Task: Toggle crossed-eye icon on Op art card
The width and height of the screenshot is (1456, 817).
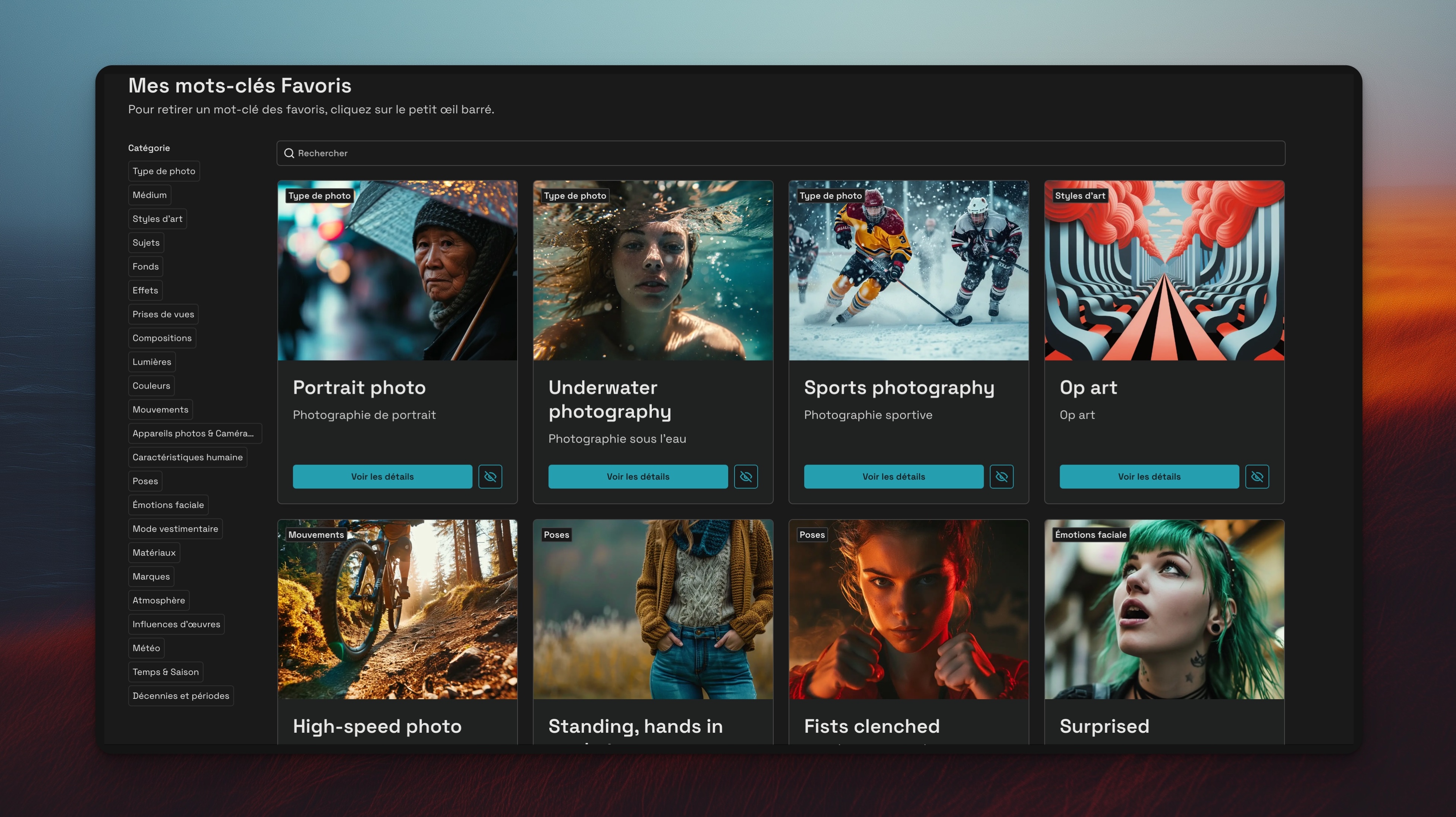Action: pos(1257,477)
